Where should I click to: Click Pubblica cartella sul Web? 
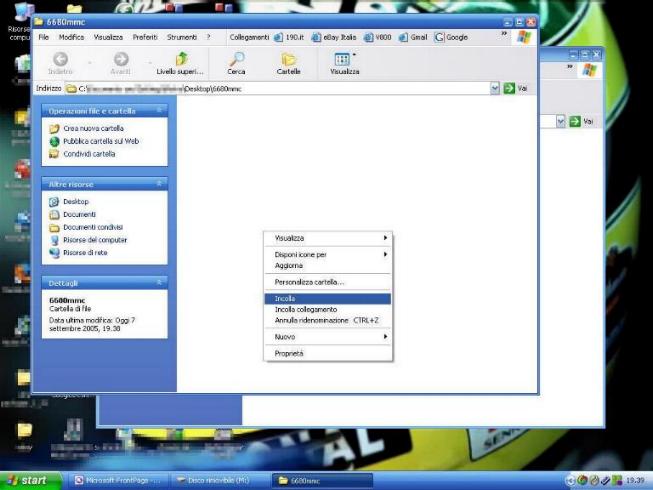click(101, 141)
